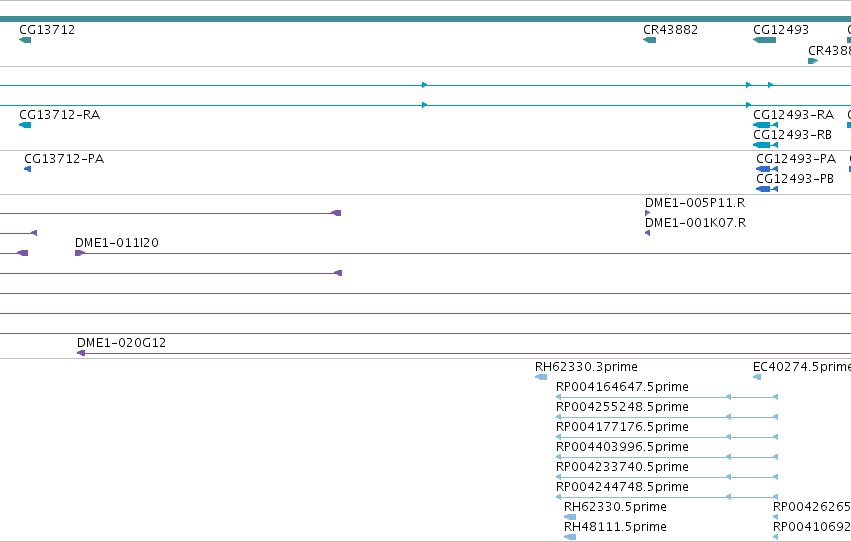Select the DME1-011I20 clone label
The image size is (851, 542).
(117, 243)
